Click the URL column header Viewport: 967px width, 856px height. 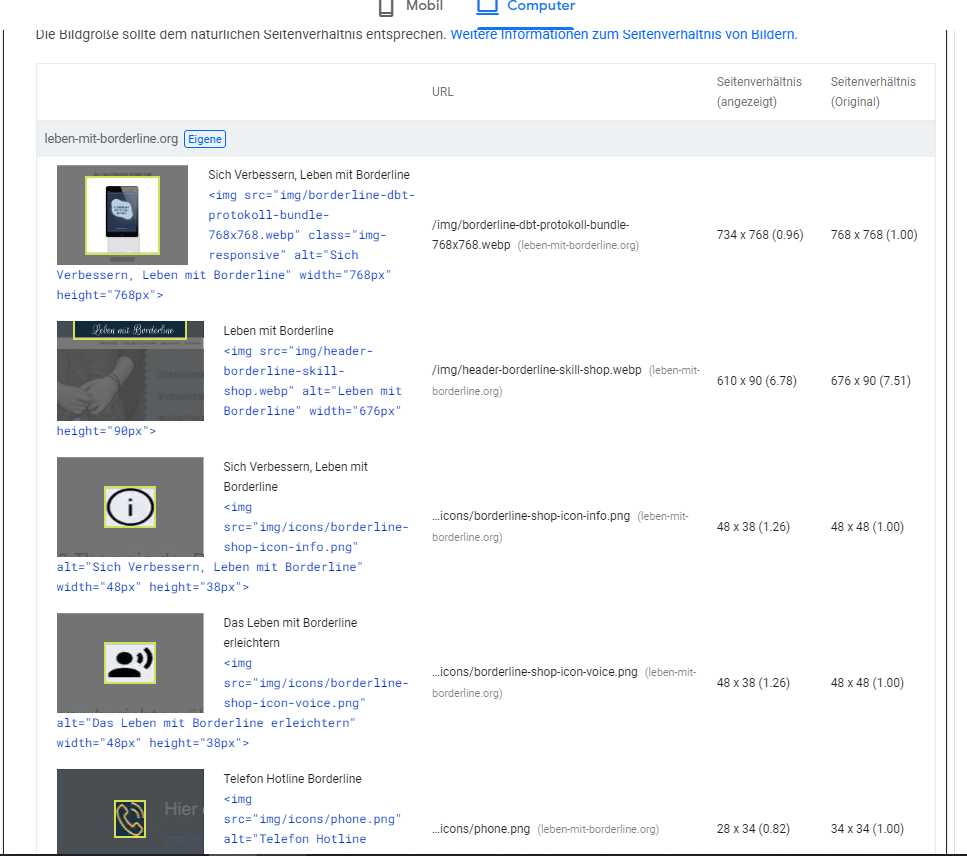[x=442, y=92]
